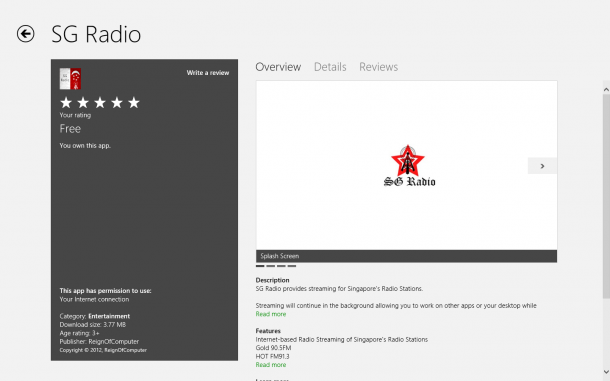
Task: Go back using the arrow icon
Action: pos(25,34)
